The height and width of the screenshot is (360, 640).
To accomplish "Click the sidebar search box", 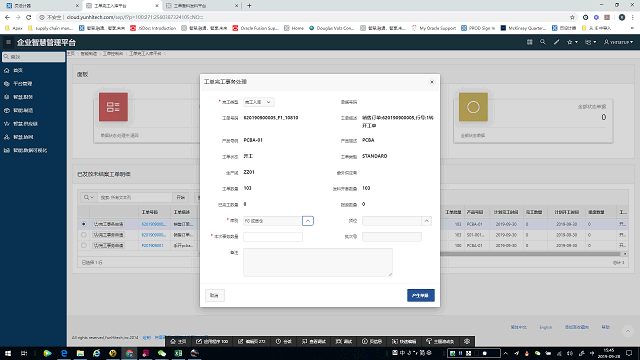I will [33, 57].
